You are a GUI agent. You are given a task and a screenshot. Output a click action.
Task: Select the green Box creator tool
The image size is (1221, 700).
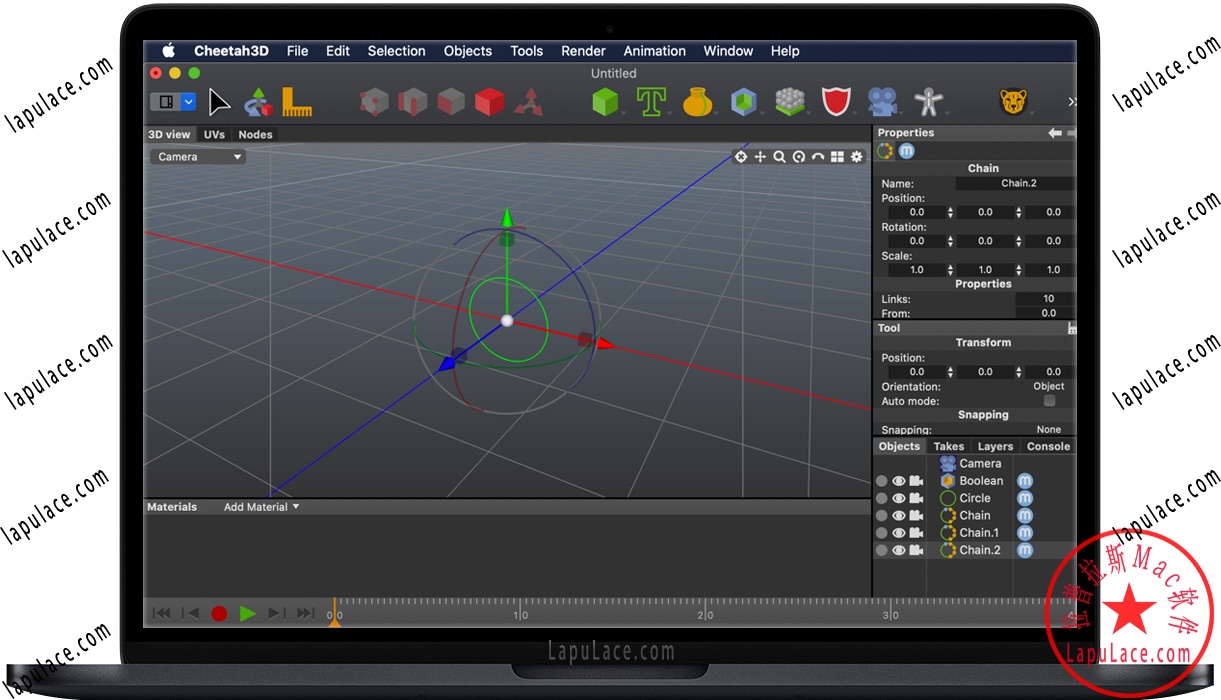605,101
